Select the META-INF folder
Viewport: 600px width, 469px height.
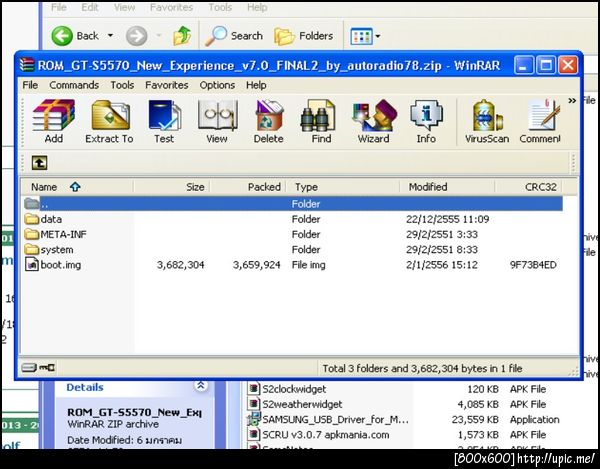point(55,234)
